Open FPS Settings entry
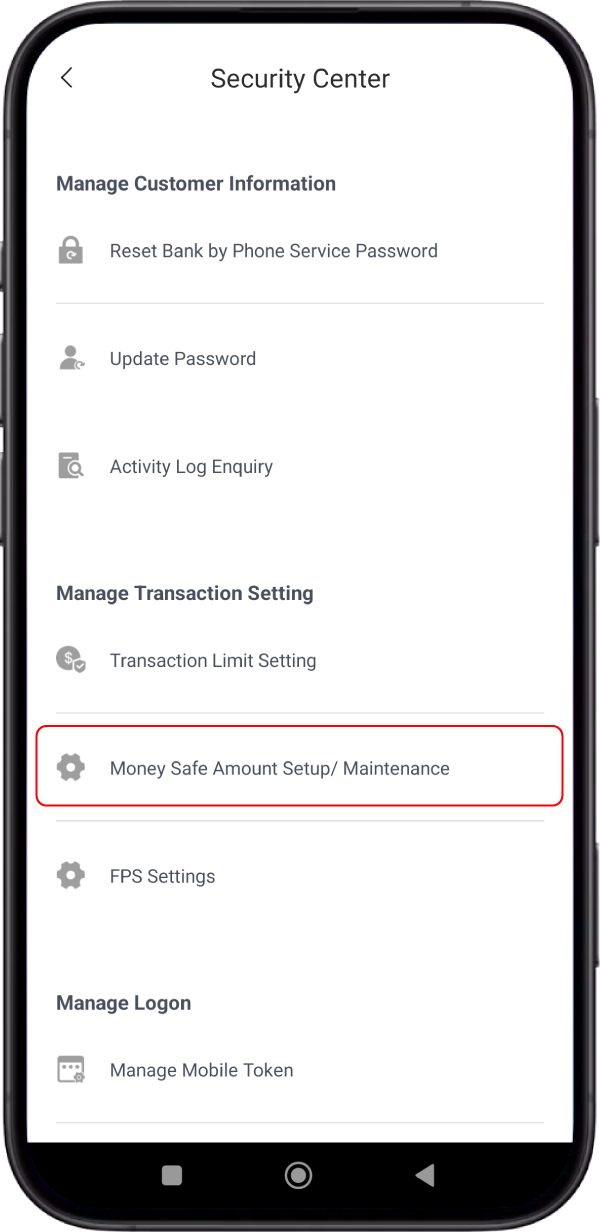 click(x=300, y=876)
